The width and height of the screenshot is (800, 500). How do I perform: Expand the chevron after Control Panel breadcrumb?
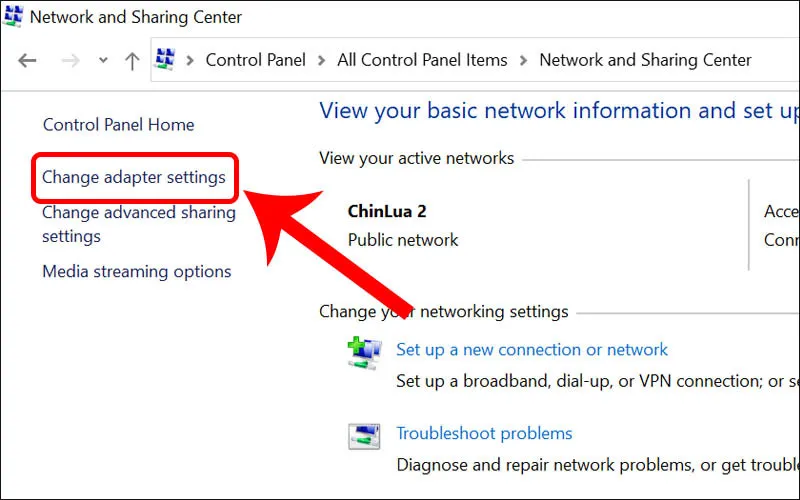322,60
